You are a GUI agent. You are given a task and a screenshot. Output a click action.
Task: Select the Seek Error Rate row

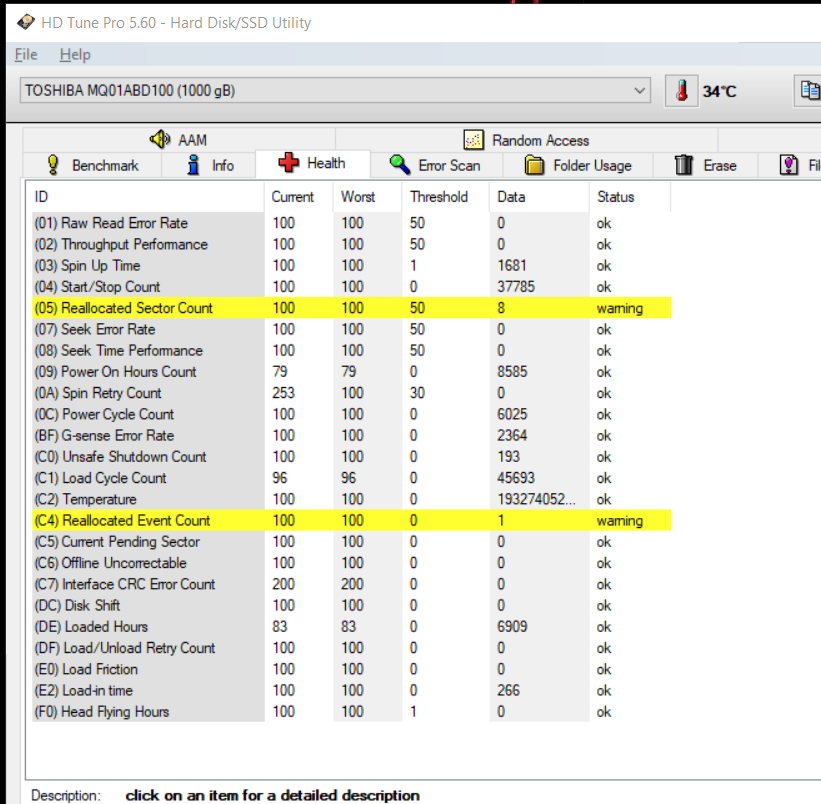pos(351,329)
